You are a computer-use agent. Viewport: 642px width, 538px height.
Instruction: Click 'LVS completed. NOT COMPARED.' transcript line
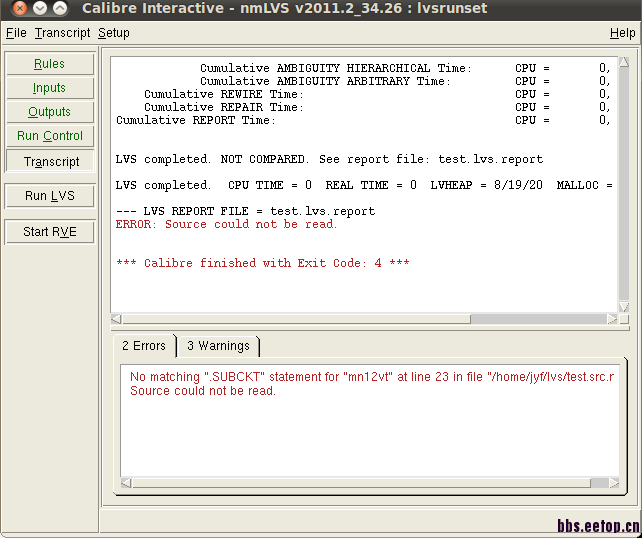click(x=329, y=159)
